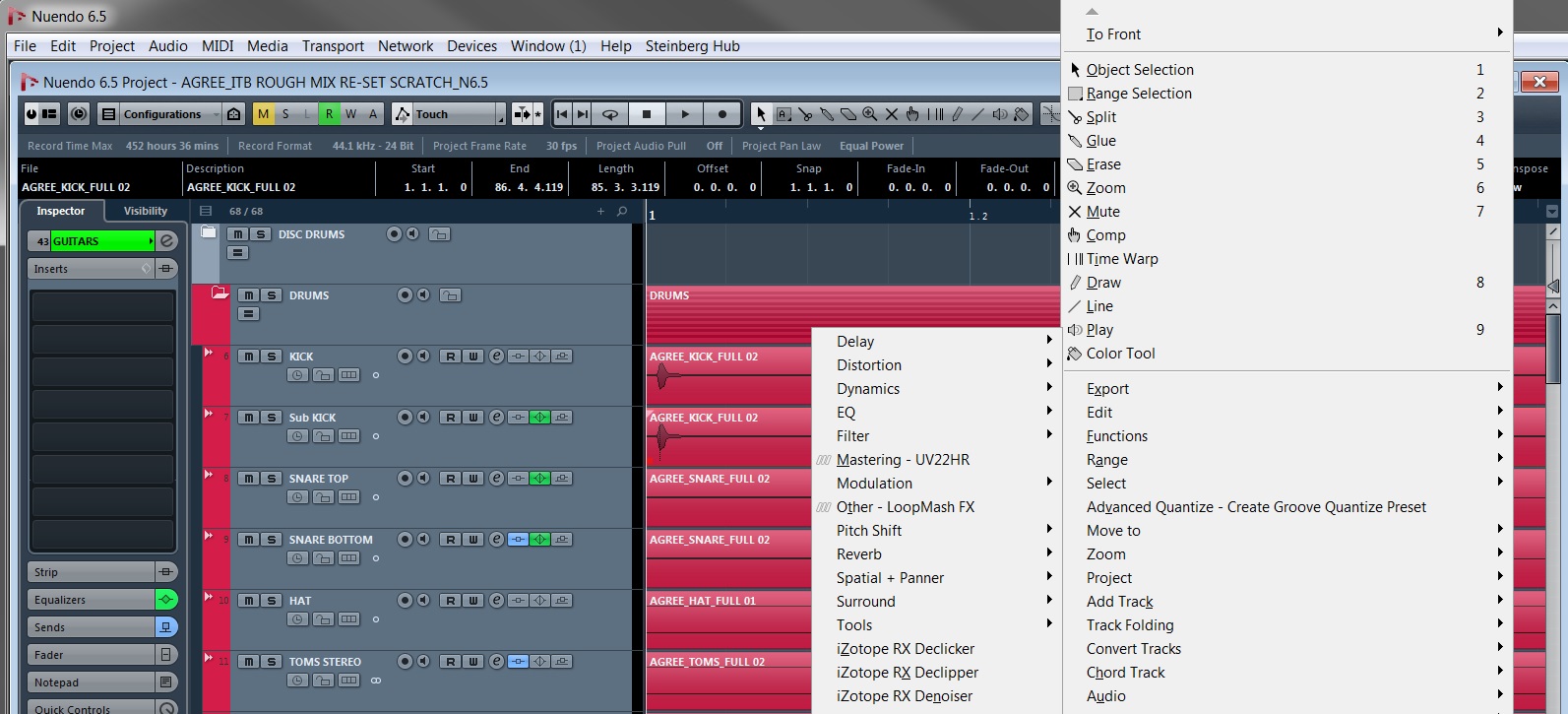
Task: Toggle the Cycle loop transport button
Action: click(610, 114)
